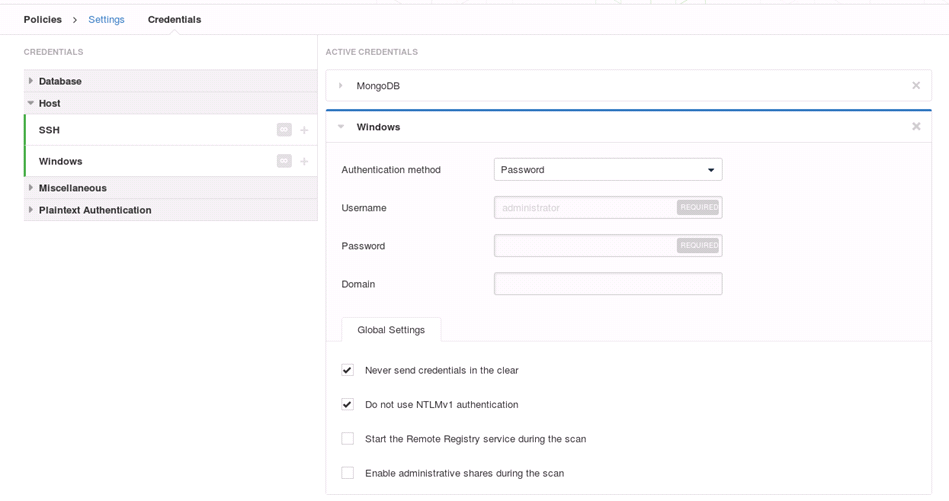Remove the MongoDB active credential

[916, 85]
